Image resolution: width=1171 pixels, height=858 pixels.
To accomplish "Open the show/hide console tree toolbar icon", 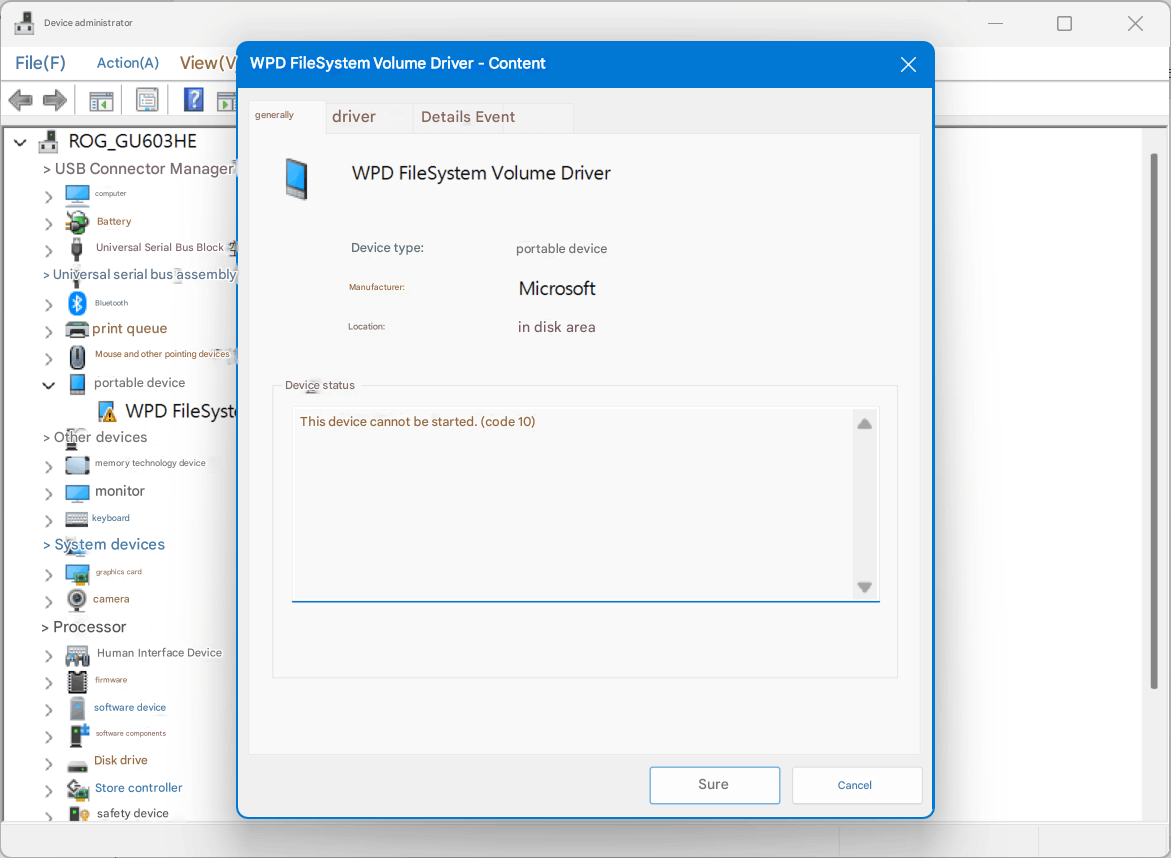I will (x=100, y=99).
